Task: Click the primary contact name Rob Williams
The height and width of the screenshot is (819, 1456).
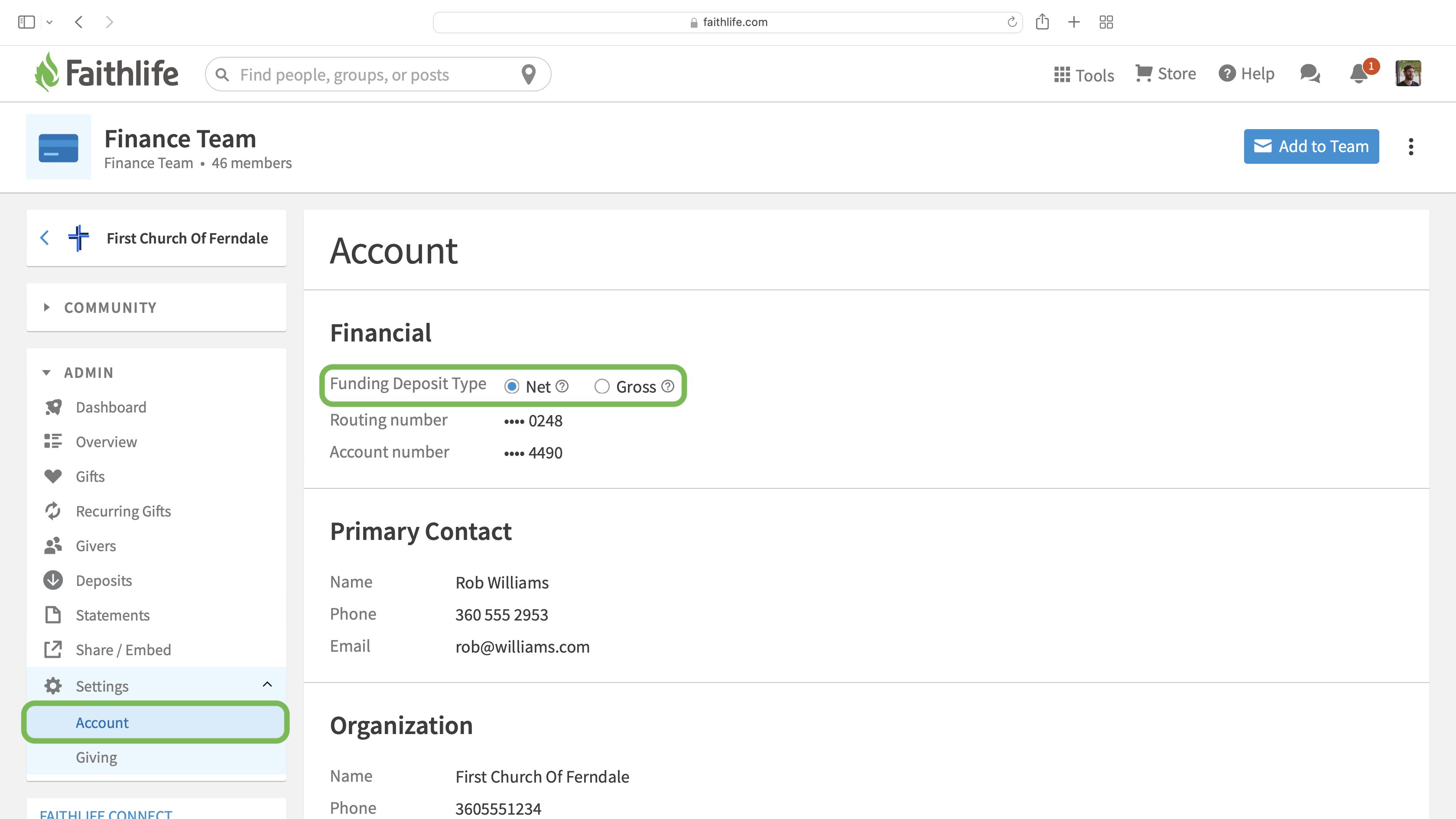Action: click(502, 583)
